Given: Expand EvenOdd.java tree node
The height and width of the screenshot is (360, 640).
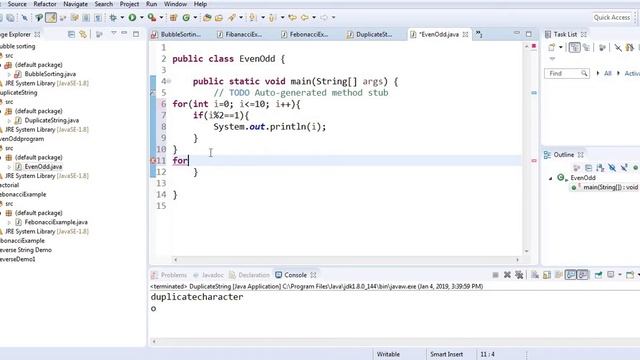Looking at the screenshot, I should [x=9, y=167].
